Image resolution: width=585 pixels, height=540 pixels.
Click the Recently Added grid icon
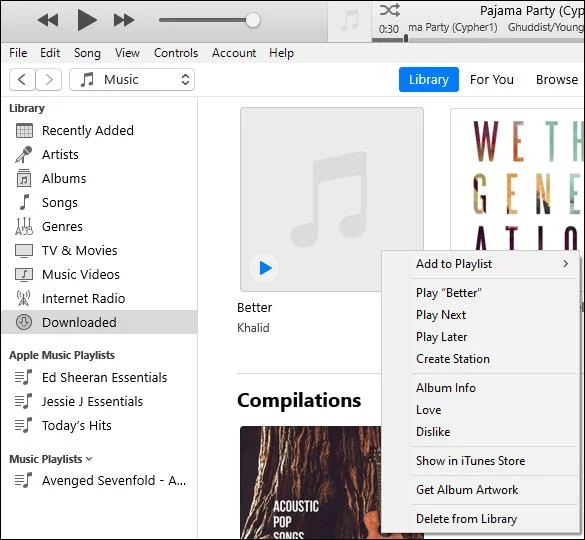coord(24,131)
